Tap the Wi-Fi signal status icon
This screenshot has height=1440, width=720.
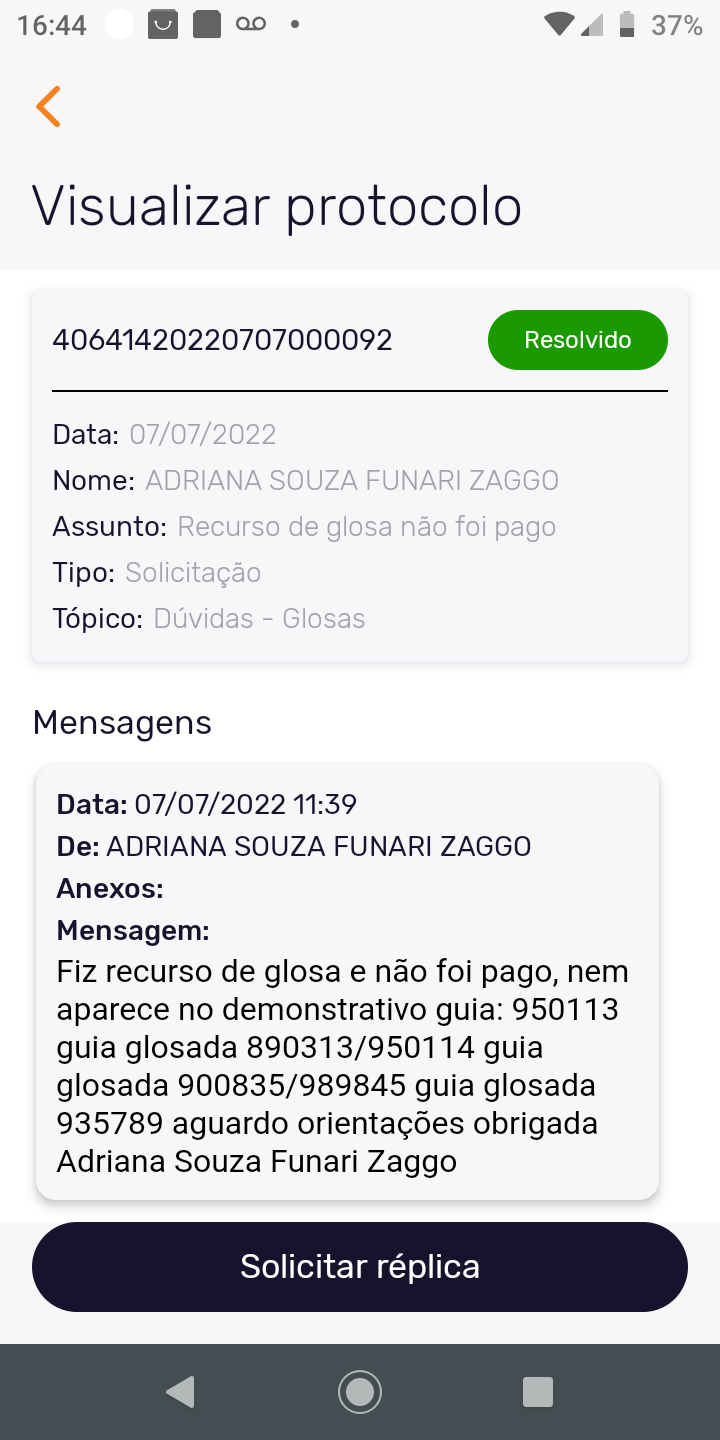tap(559, 25)
